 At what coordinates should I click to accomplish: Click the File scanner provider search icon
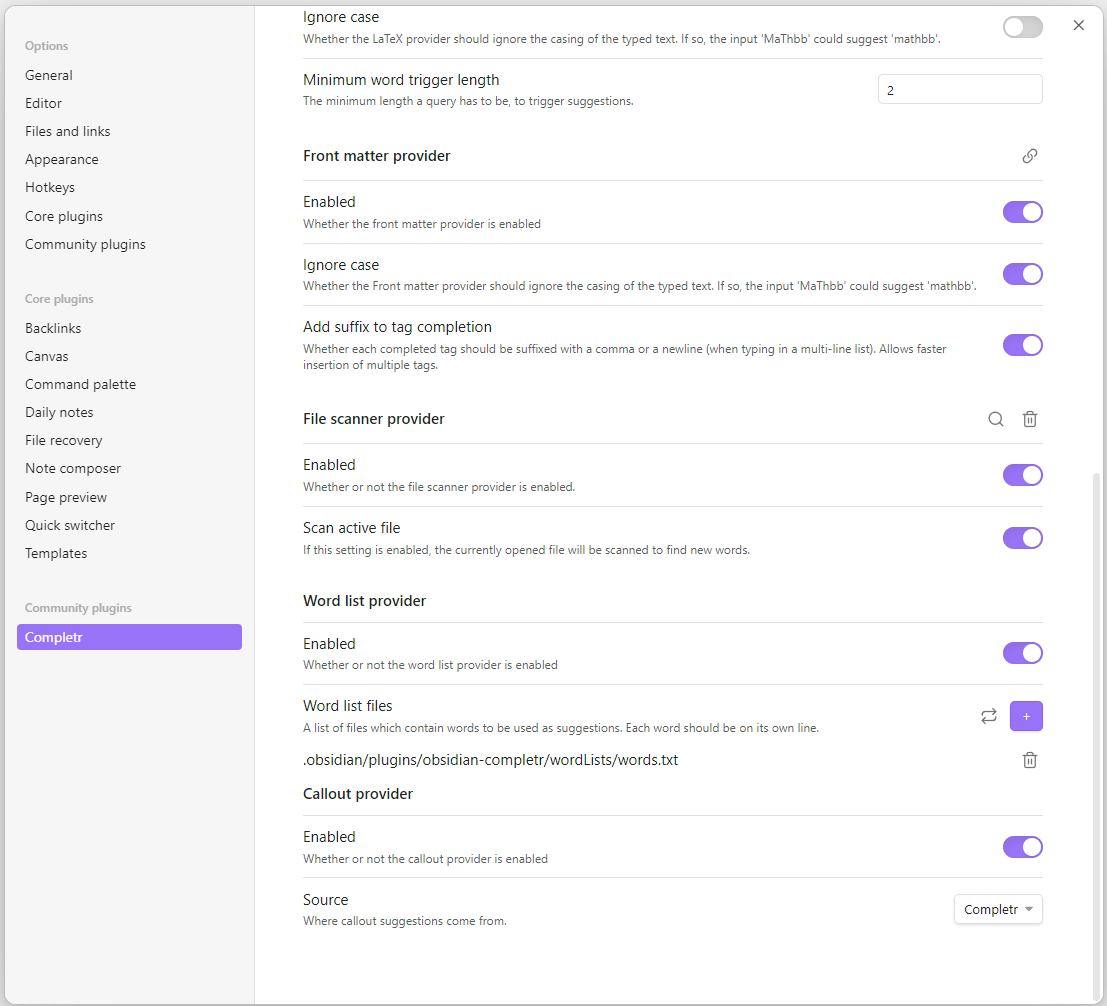995,419
